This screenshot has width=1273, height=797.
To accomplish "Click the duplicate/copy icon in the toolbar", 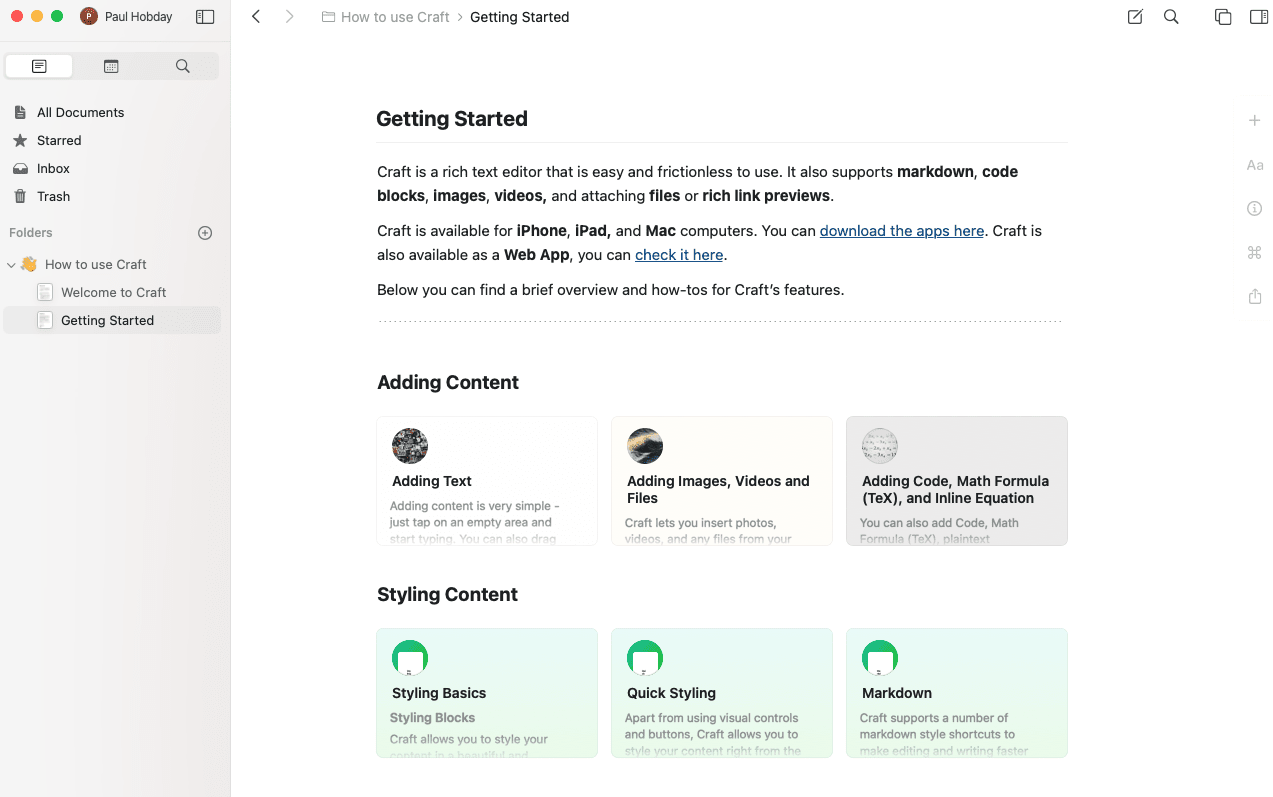I will (1222, 17).
